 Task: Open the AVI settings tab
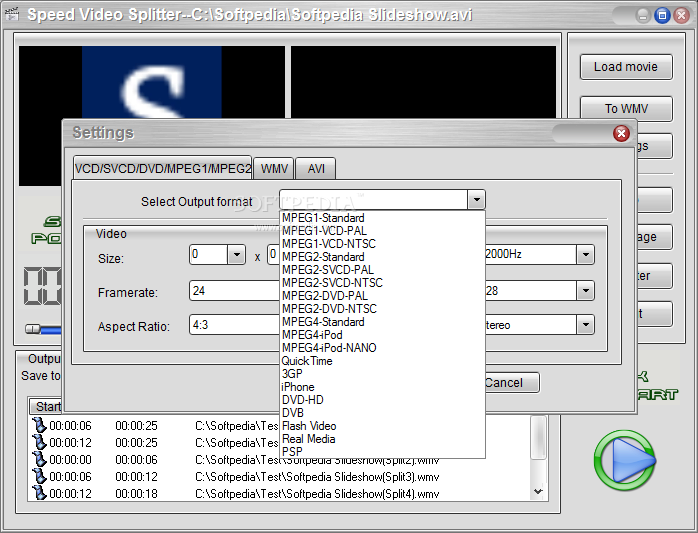(x=316, y=169)
